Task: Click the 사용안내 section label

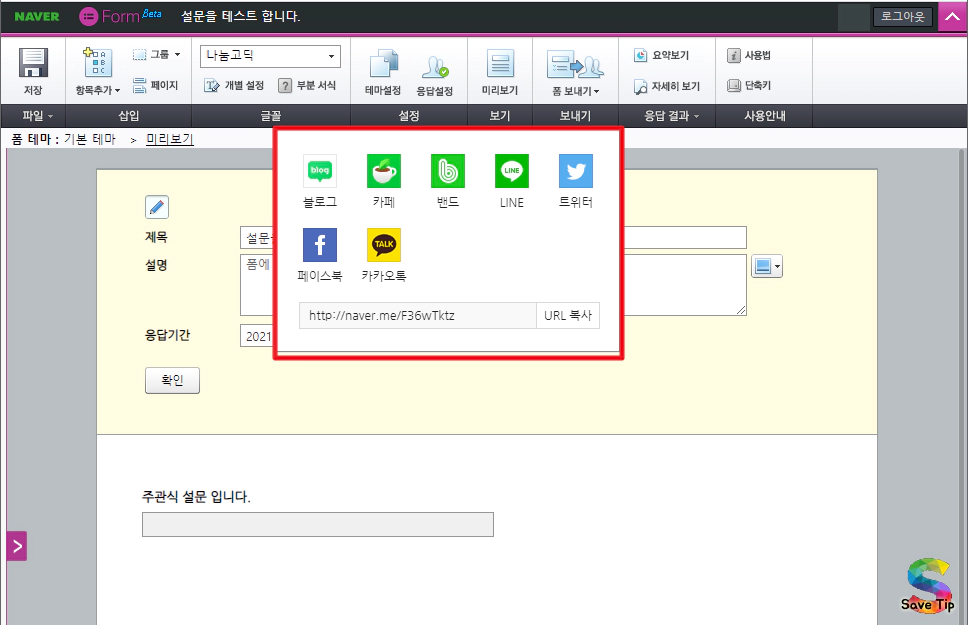Action: point(764,115)
